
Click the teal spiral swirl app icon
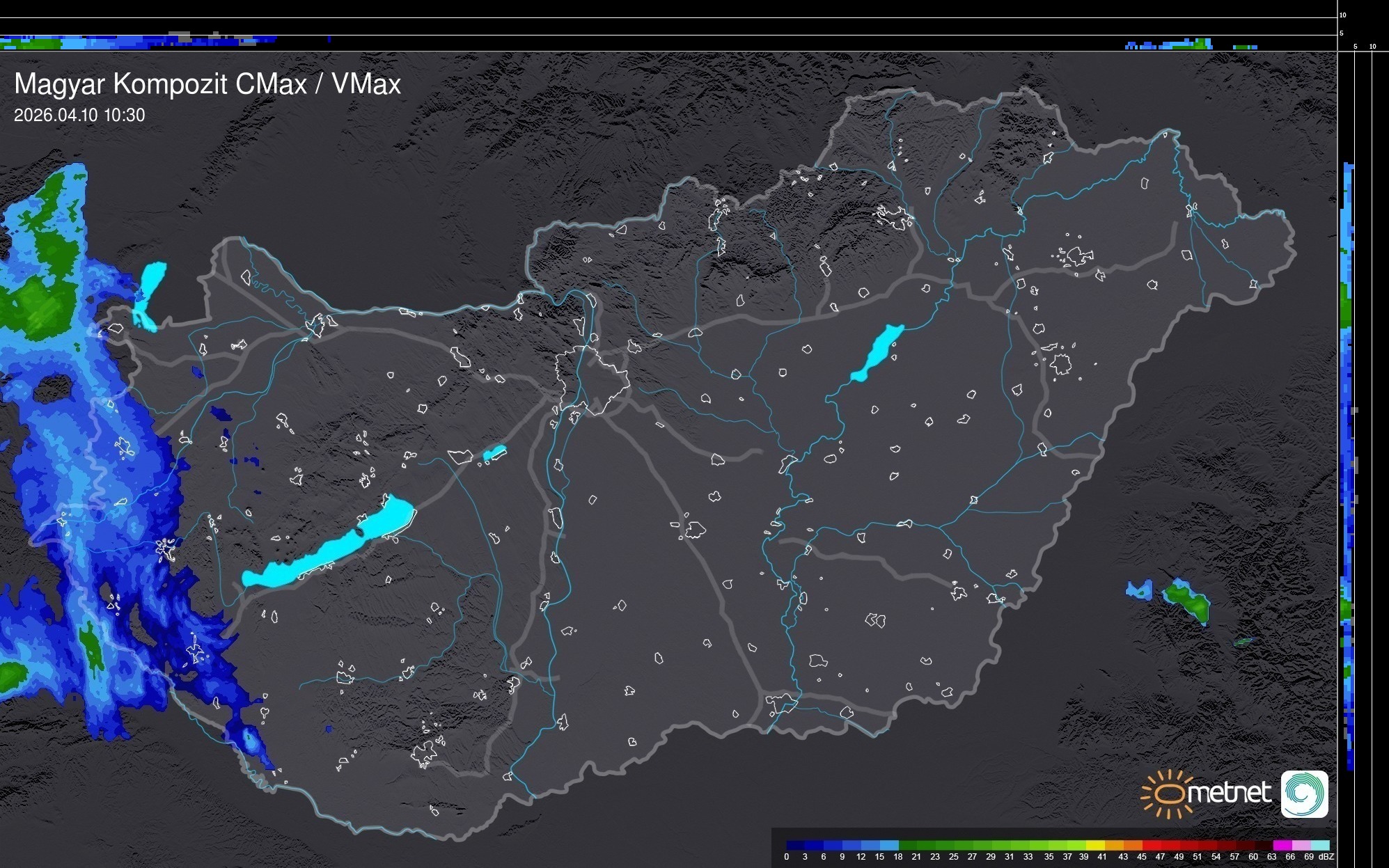point(1304,794)
